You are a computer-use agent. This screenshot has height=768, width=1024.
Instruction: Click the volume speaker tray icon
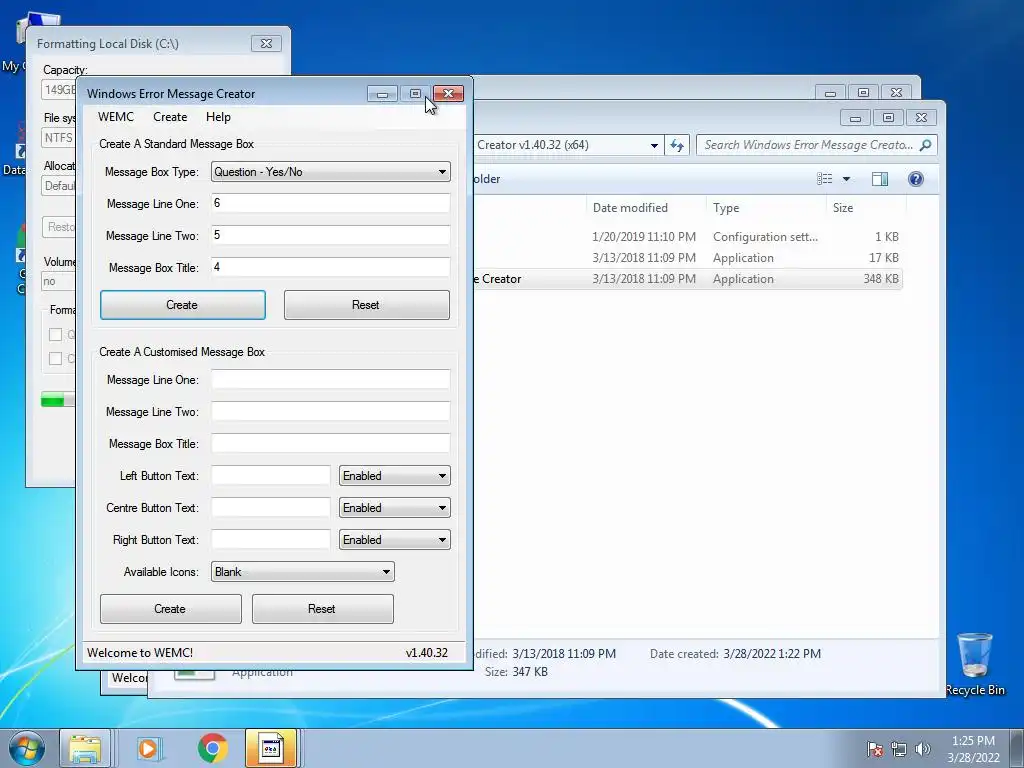[x=922, y=749]
